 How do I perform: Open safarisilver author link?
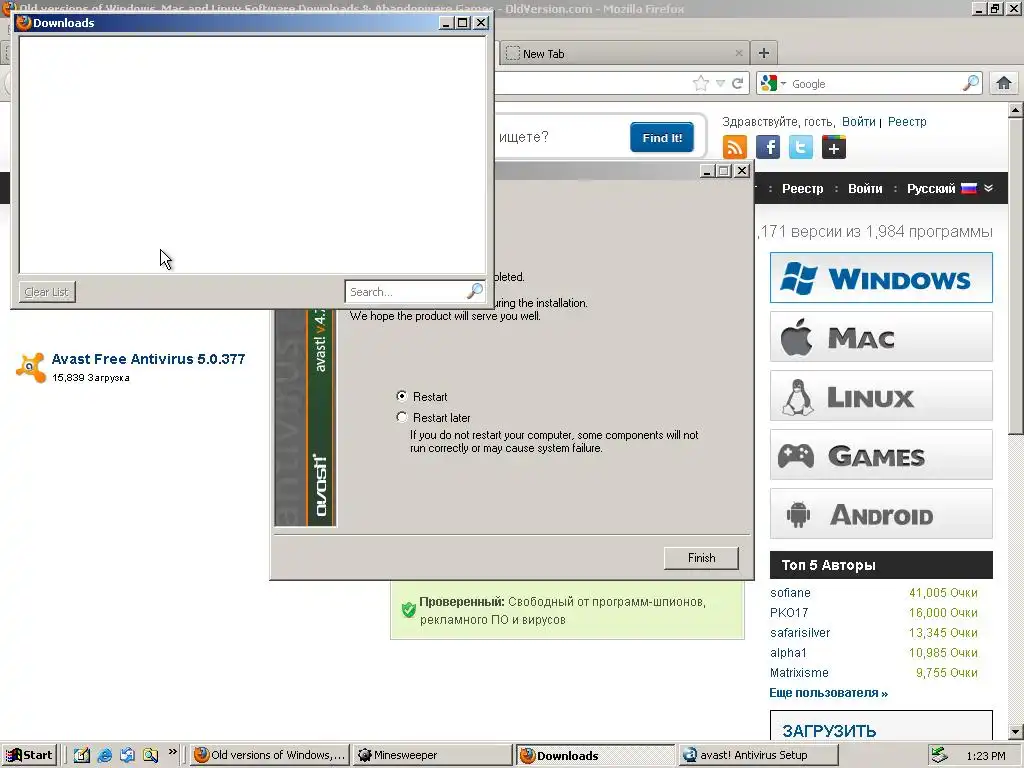point(800,632)
